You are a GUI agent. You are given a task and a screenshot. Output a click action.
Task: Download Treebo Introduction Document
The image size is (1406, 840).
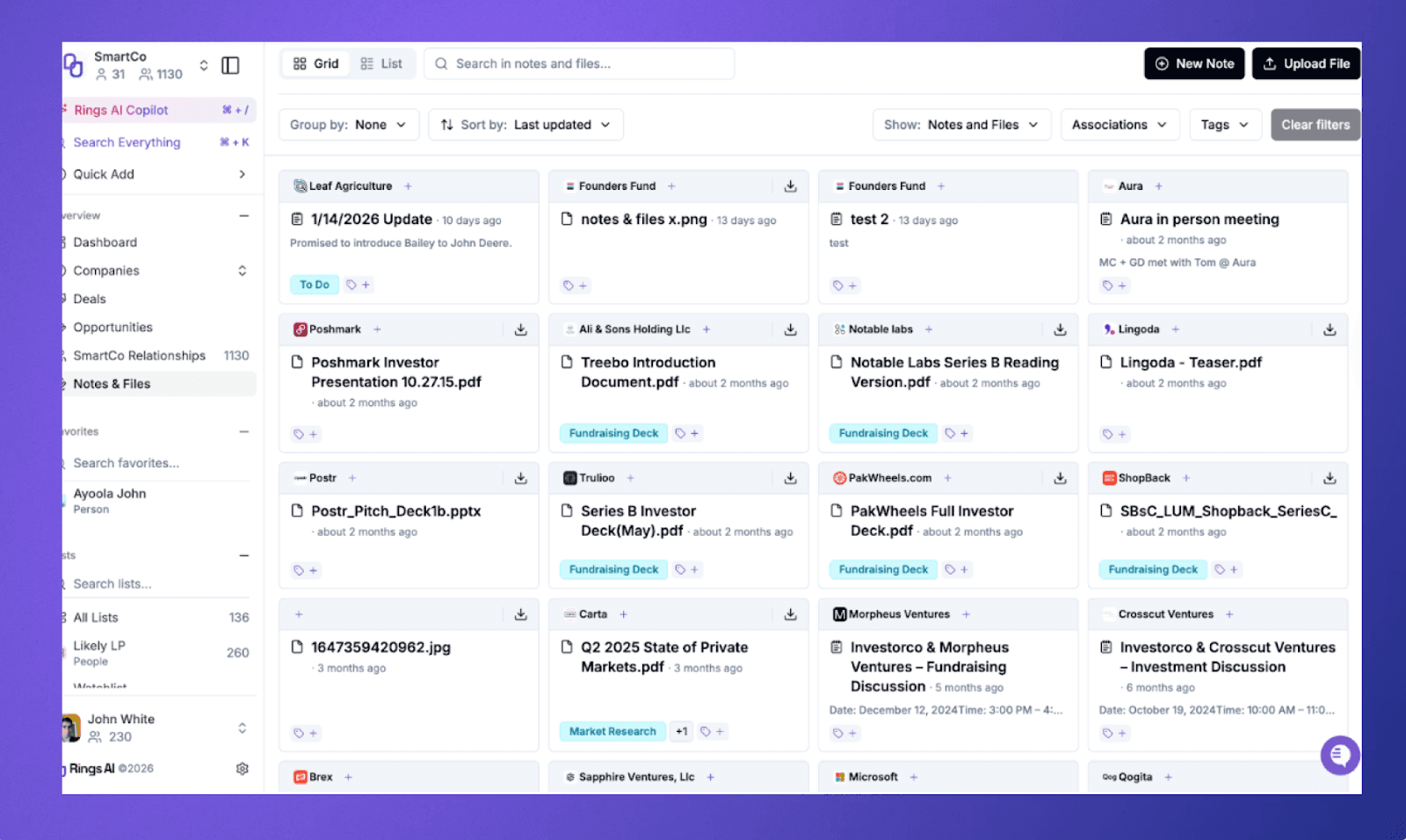coord(790,329)
